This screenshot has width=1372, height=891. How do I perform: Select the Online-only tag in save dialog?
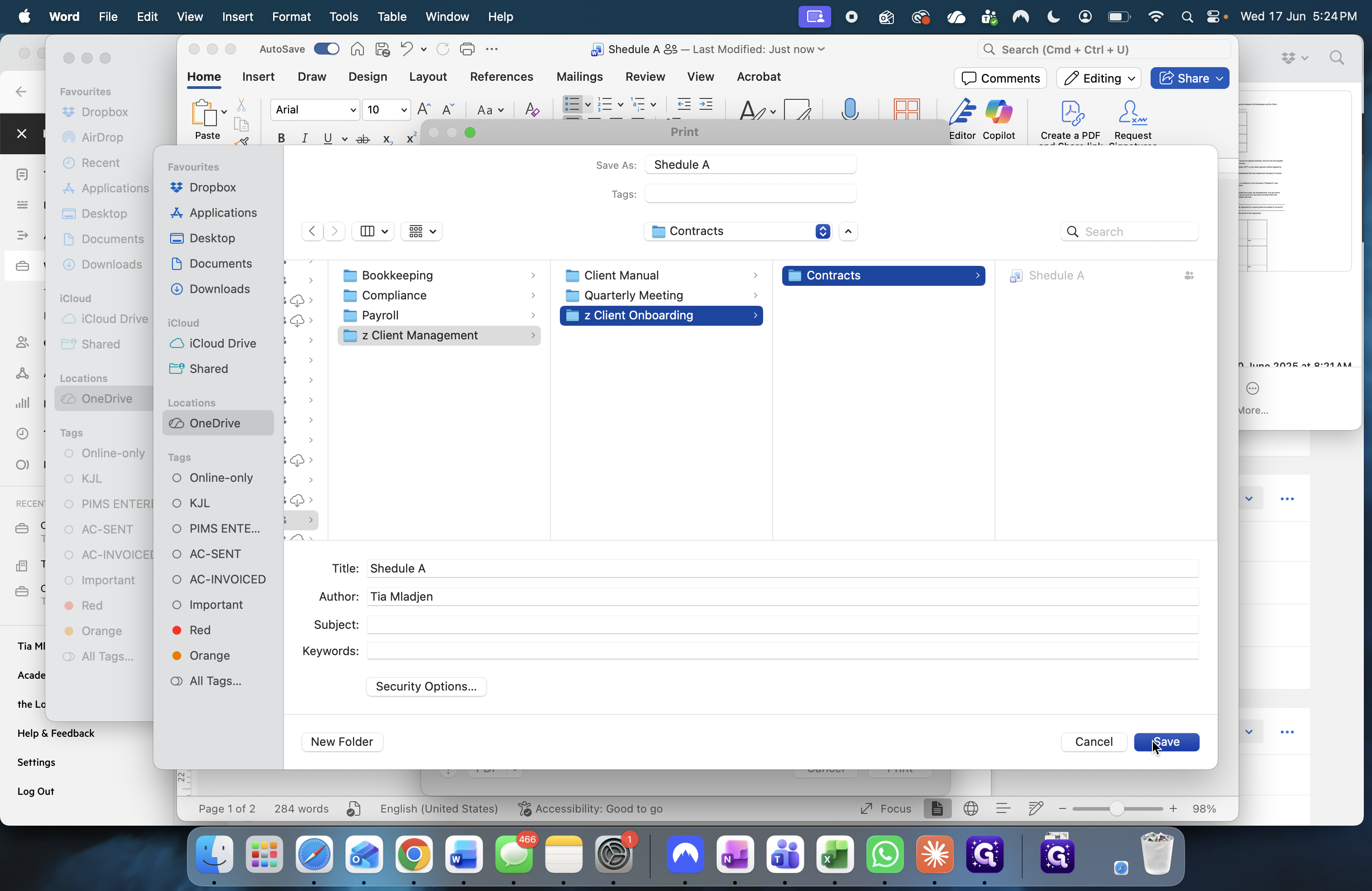coord(214,478)
